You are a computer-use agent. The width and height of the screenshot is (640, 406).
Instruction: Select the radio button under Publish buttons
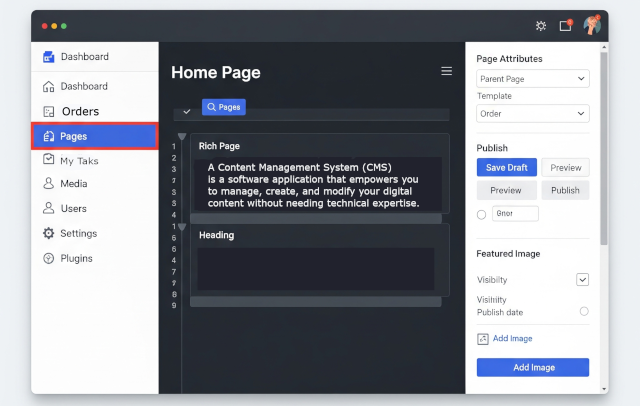click(x=481, y=214)
